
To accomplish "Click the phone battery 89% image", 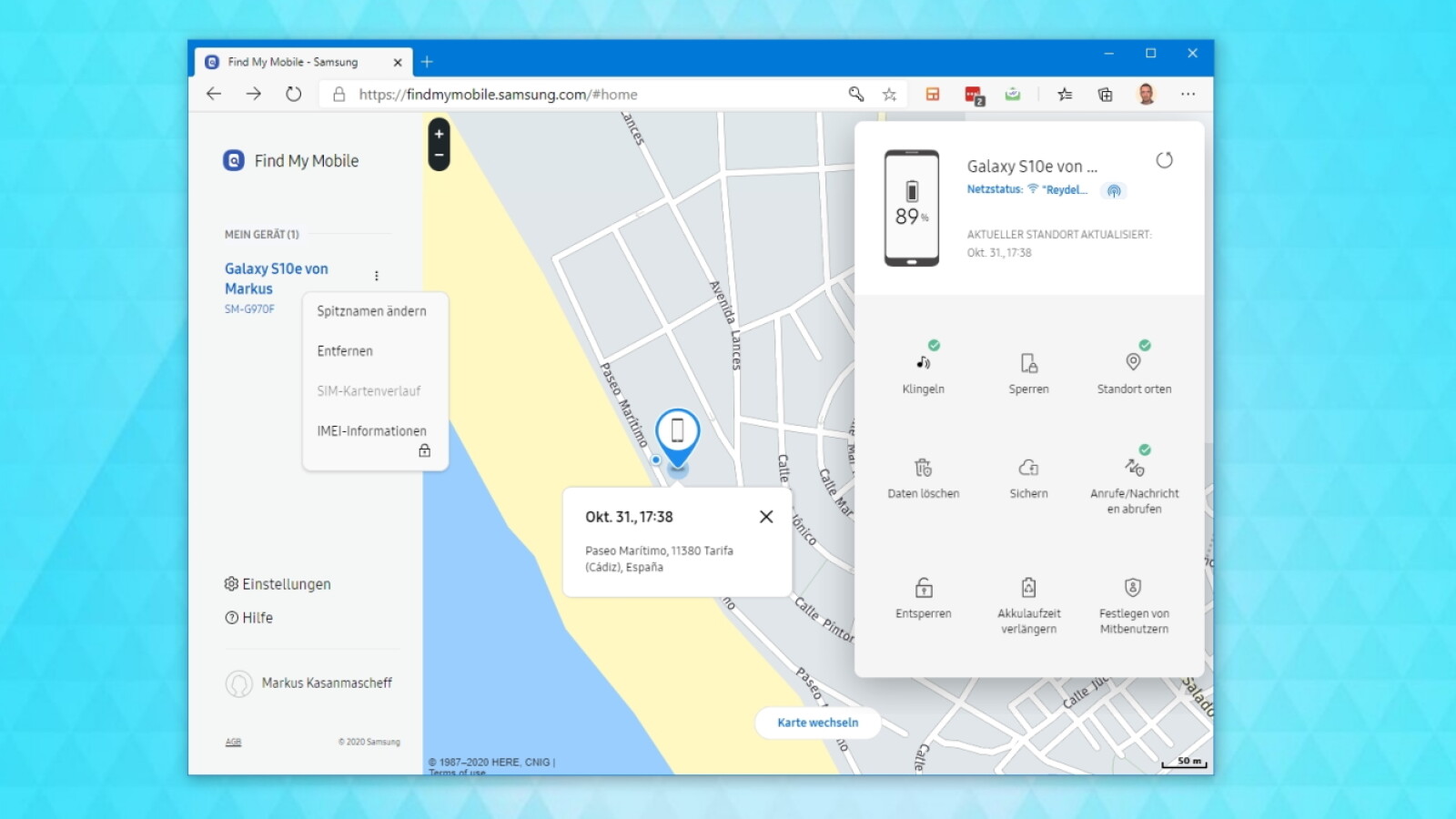I will (x=912, y=207).
